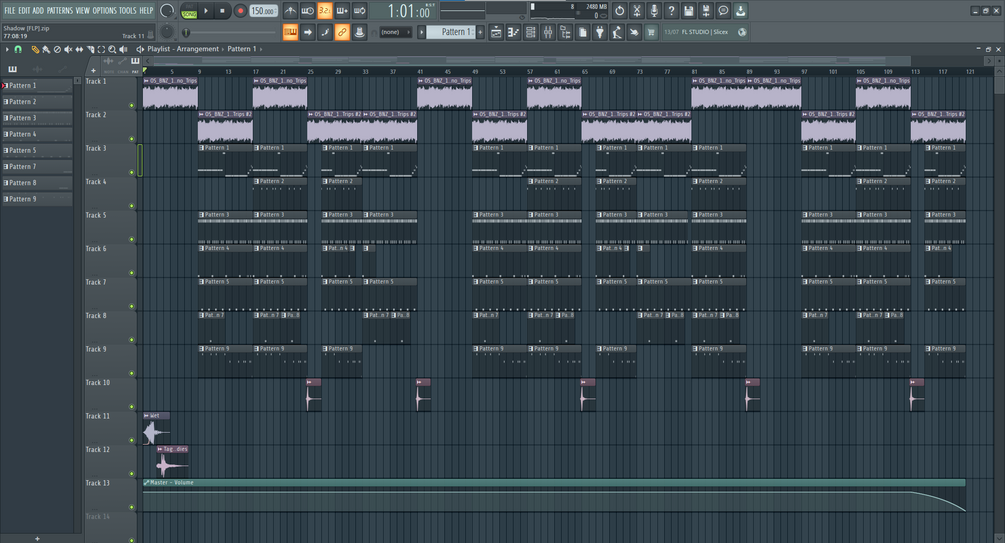Image resolution: width=1005 pixels, height=543 pixels.
Task: Select the Paint brush tool
Action: tap(46, 49)
